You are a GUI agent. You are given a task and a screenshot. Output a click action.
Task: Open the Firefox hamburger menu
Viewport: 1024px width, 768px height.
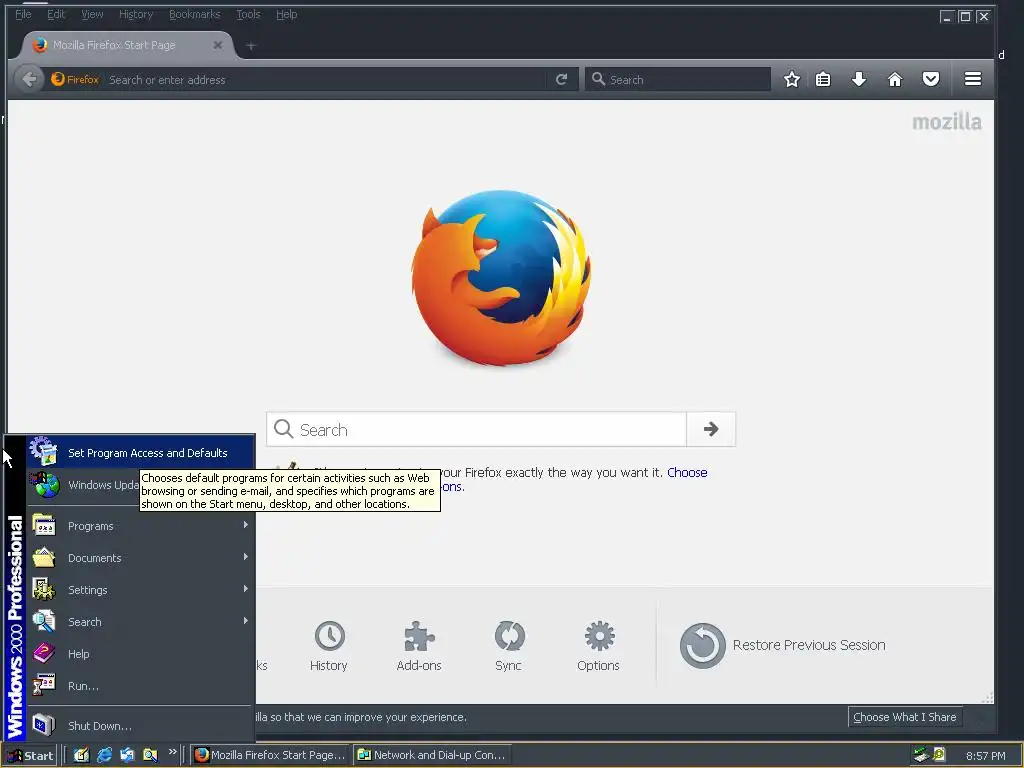click(x=972, y=80)
